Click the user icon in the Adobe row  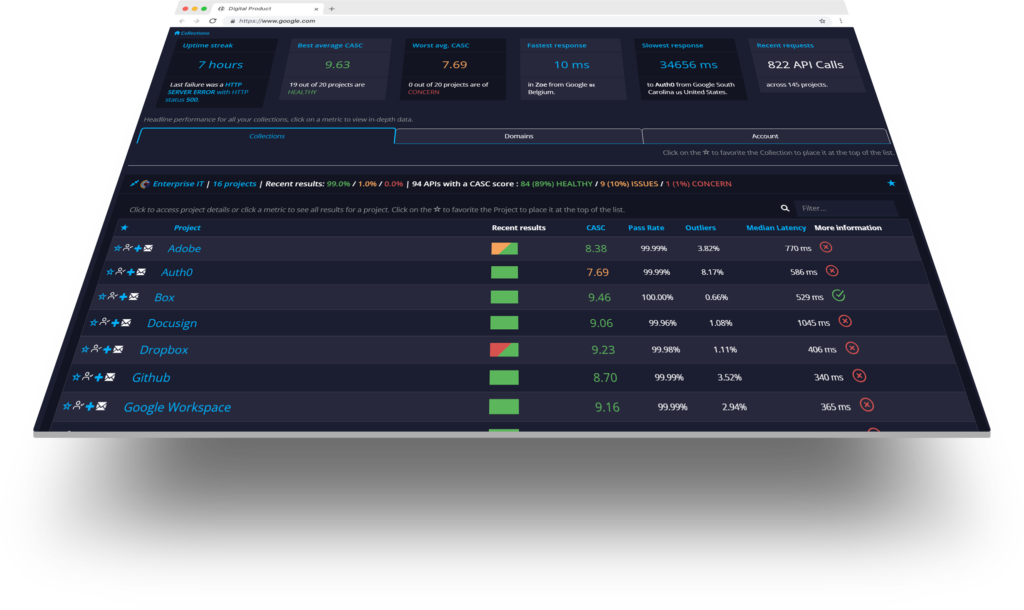tap(128, 248)
